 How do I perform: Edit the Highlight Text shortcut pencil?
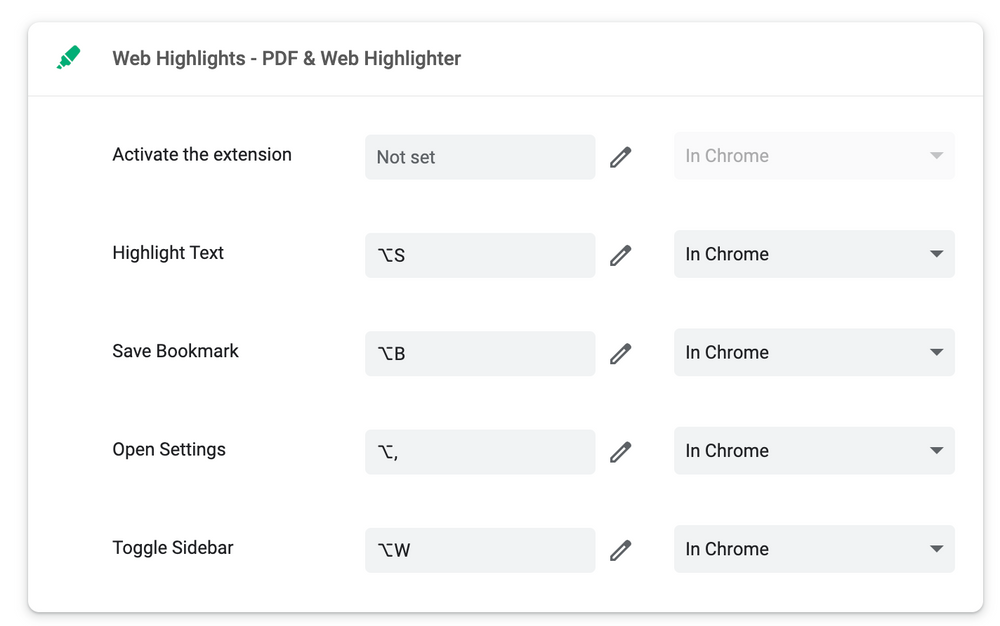click(x=621, y=255)
